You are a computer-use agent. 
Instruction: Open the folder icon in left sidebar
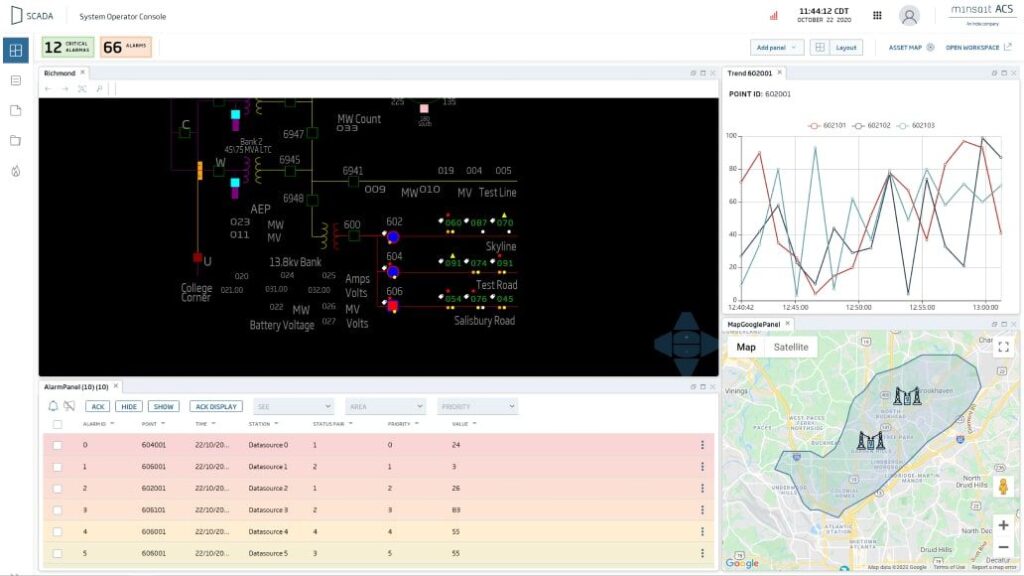coord(16,141)
